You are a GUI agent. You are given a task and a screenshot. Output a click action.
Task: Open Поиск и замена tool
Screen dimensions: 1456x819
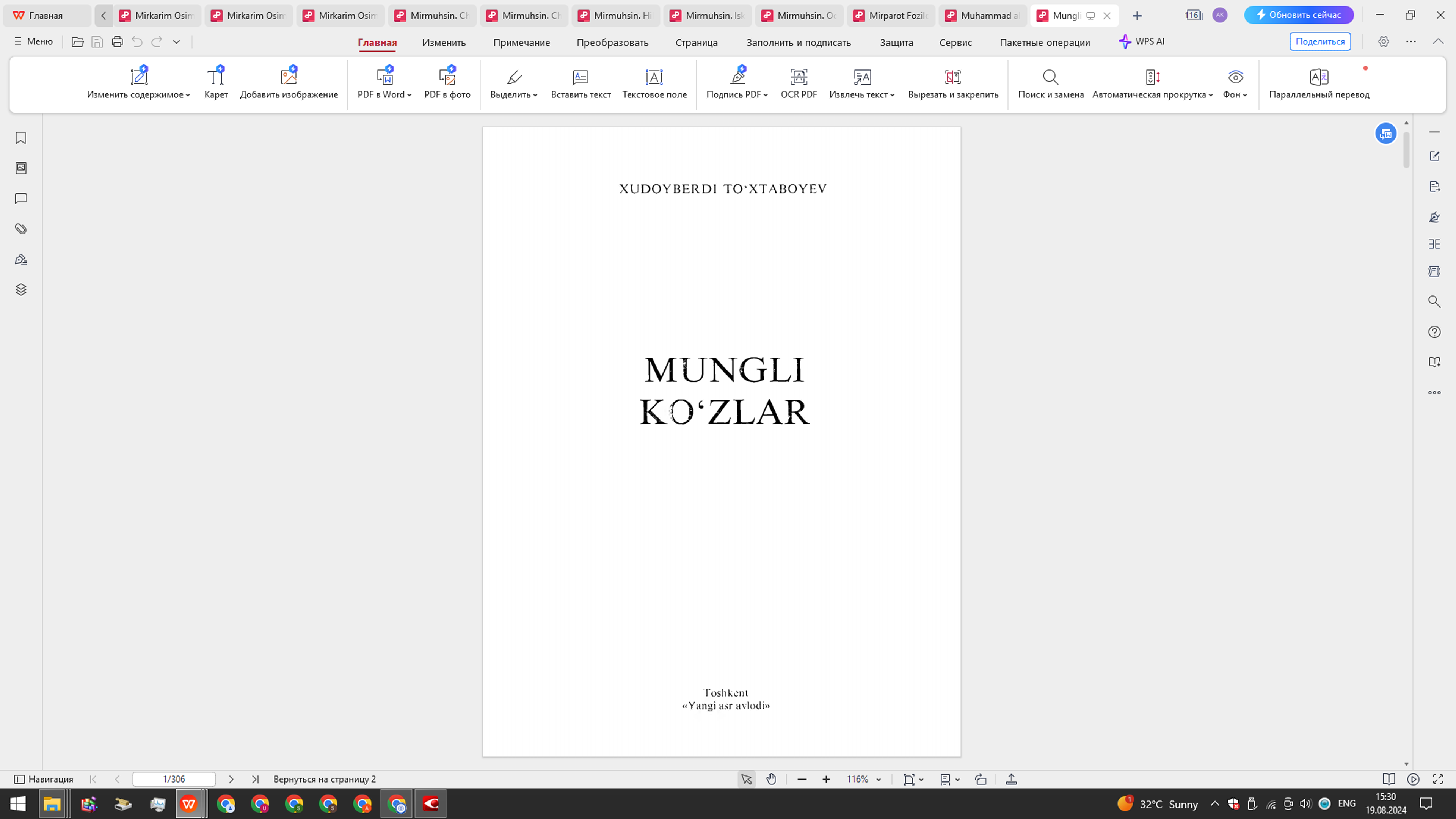1050,83
